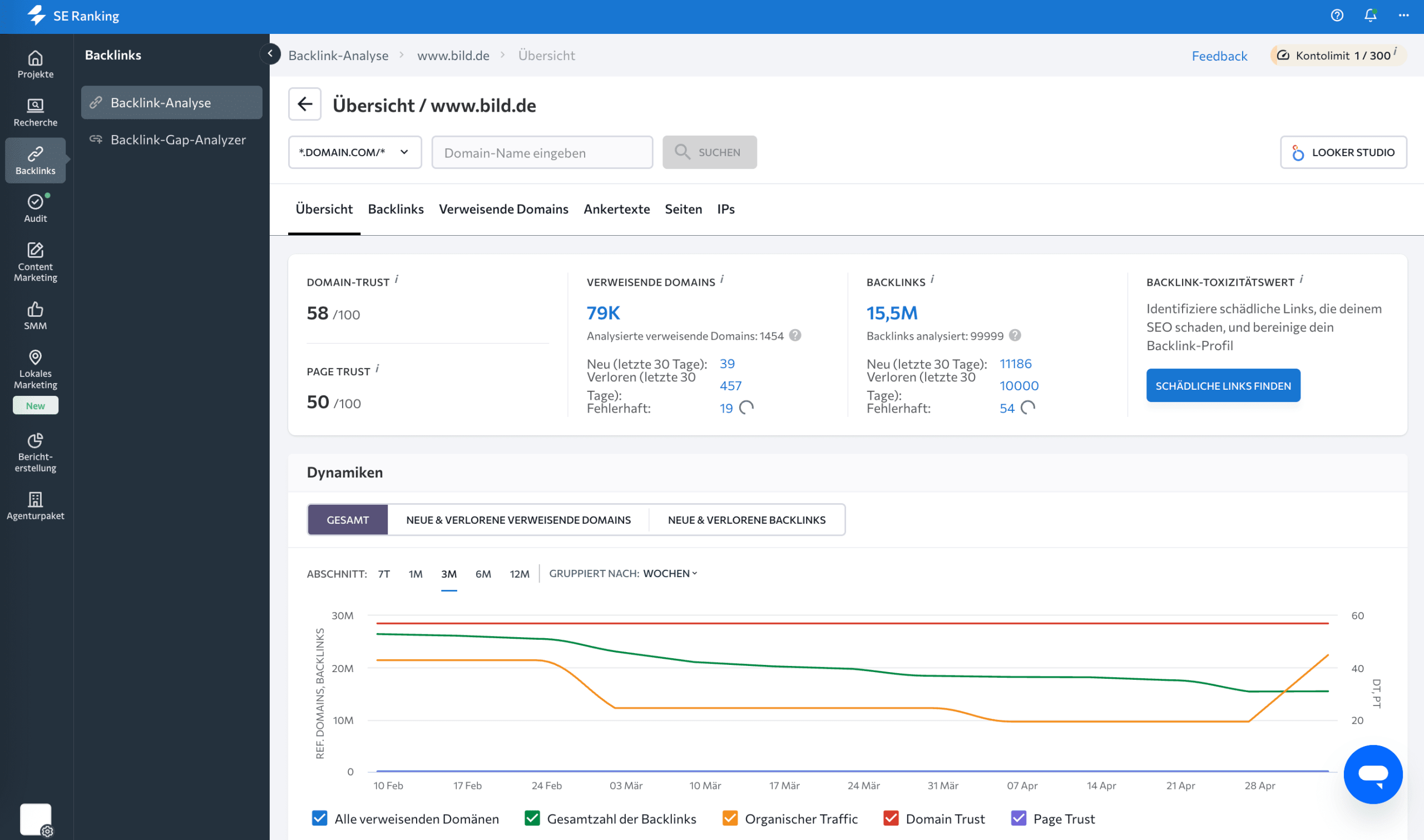Open Recherche section
The width and height of the screenshot is (1424, 840).
pyautogui.click(x=35, y=113)
